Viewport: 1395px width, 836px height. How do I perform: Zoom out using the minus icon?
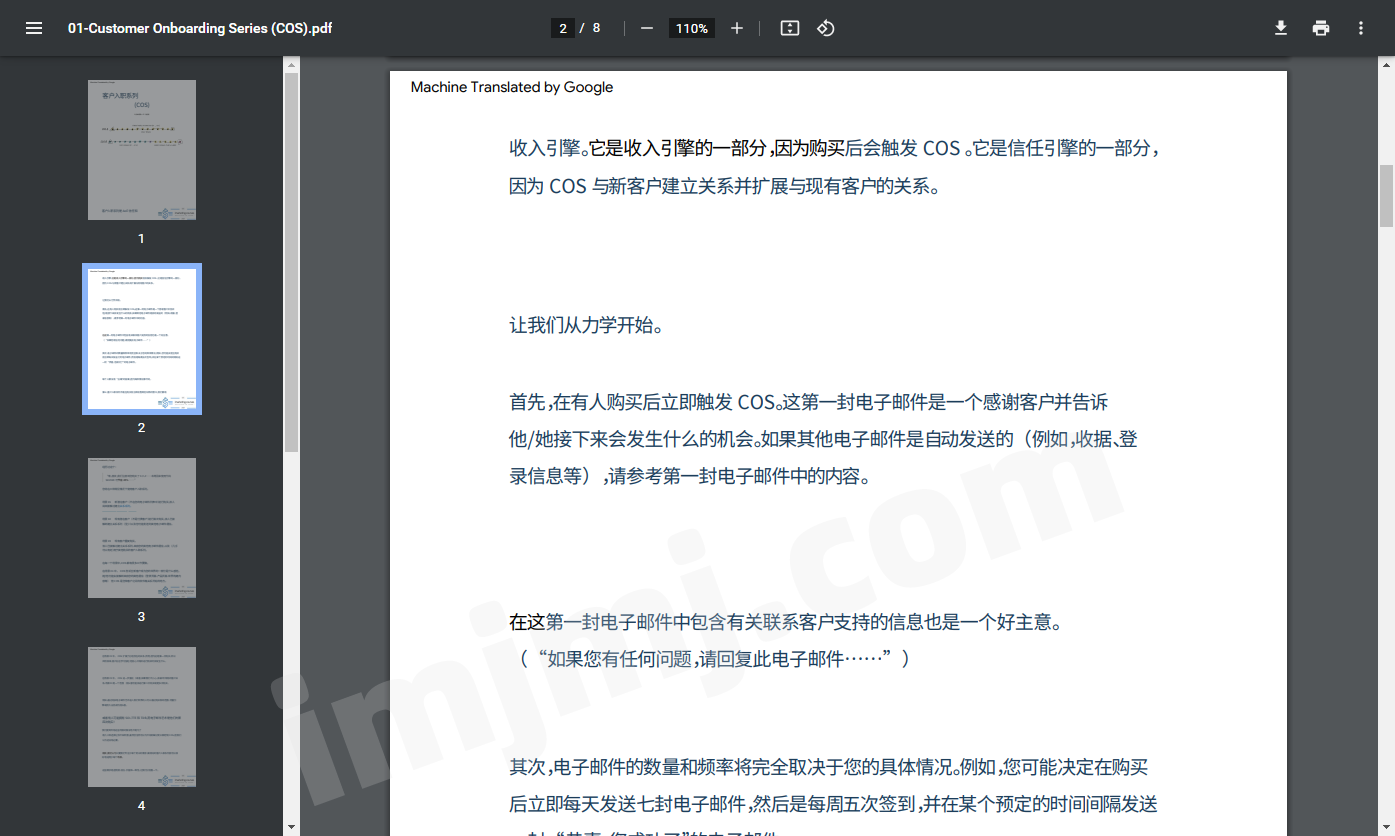[646, 28]
